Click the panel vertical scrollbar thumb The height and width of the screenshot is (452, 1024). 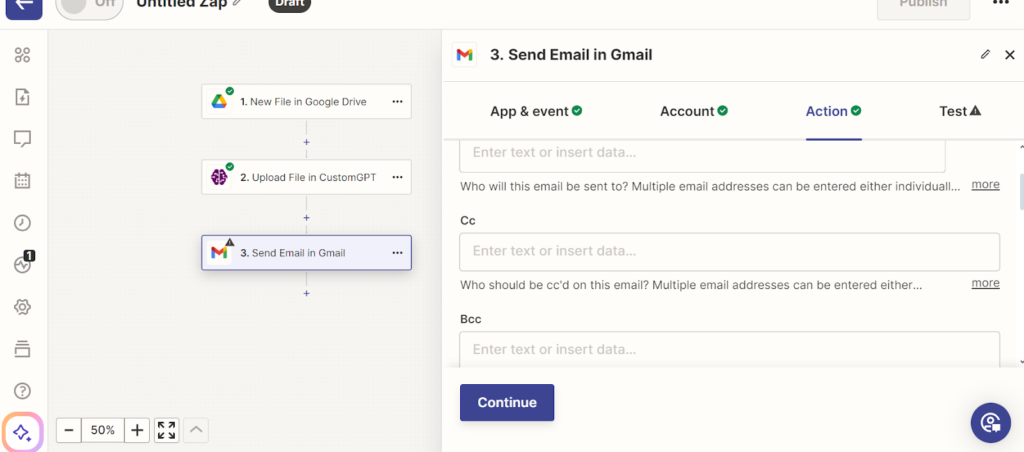1021,191
